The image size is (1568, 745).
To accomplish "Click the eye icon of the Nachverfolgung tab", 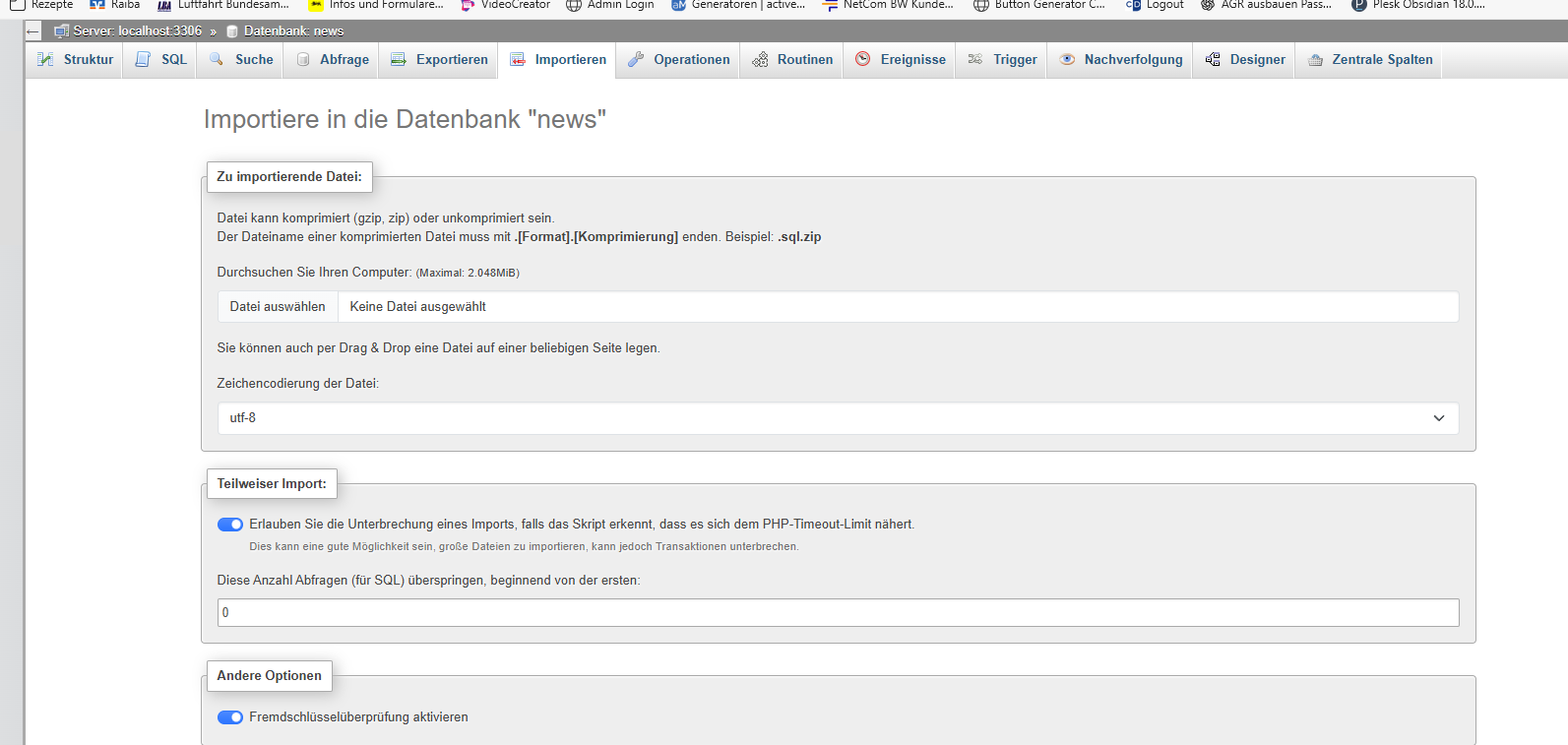I will pyautogui.click(x=1067, y=60).
